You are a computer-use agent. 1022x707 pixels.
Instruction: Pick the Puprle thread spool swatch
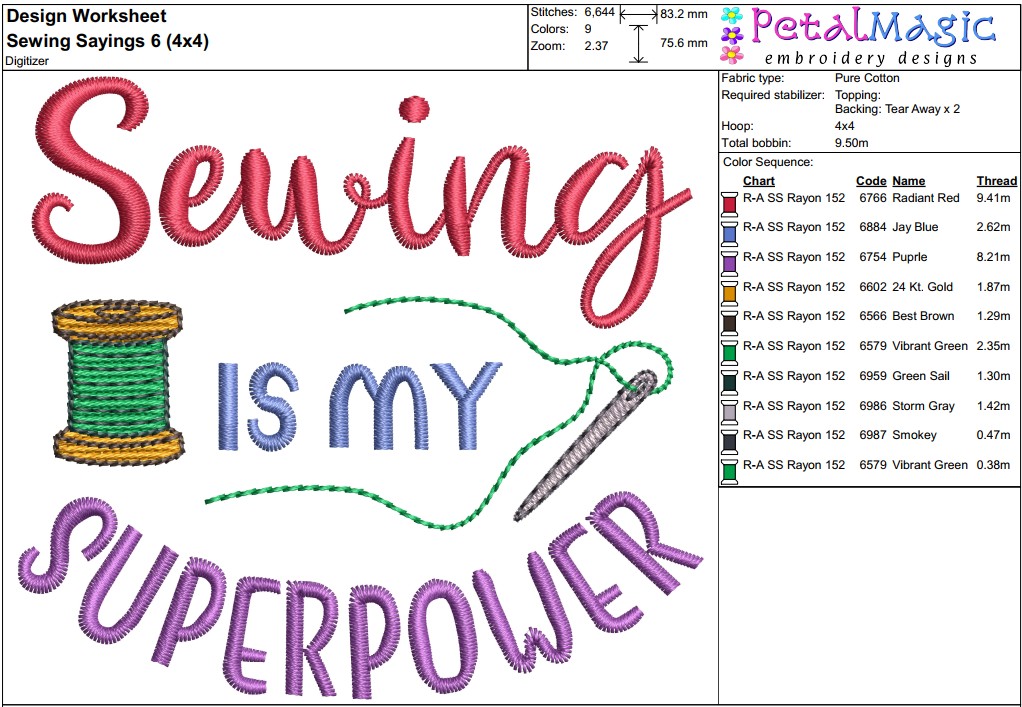(729, 263)
